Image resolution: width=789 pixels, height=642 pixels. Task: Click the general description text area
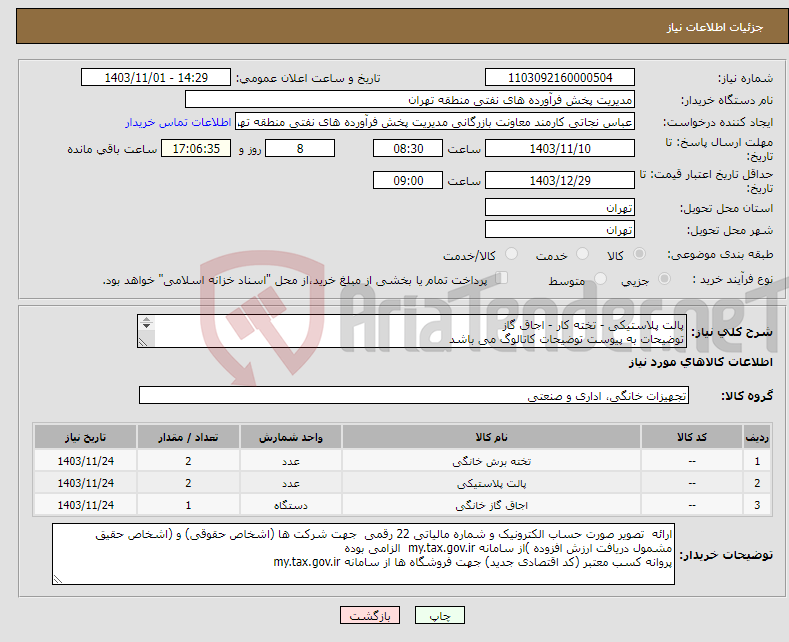[x=412, y=331]
